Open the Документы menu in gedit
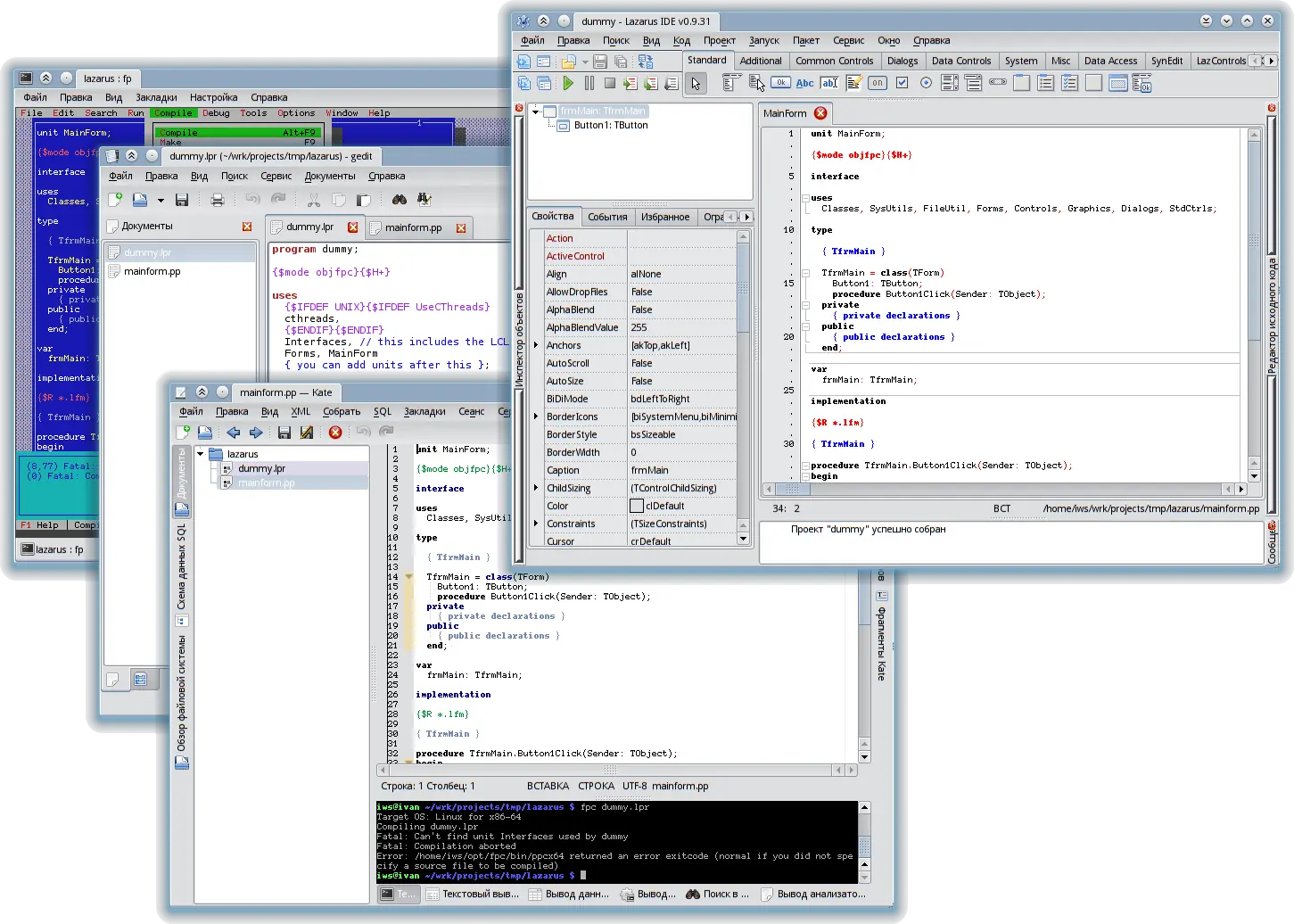The image size is (1294, 924). point(330,176)
